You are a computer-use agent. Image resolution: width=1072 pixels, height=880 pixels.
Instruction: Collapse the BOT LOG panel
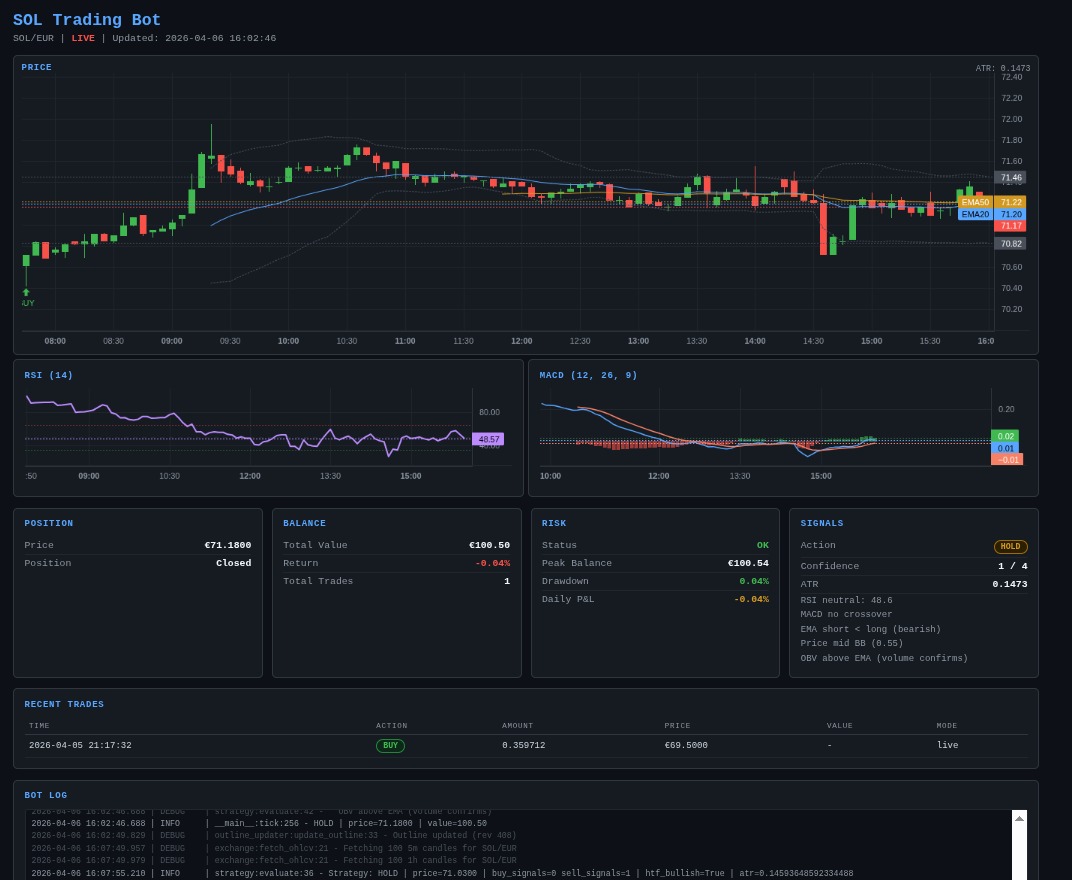[x=45, y=795]
